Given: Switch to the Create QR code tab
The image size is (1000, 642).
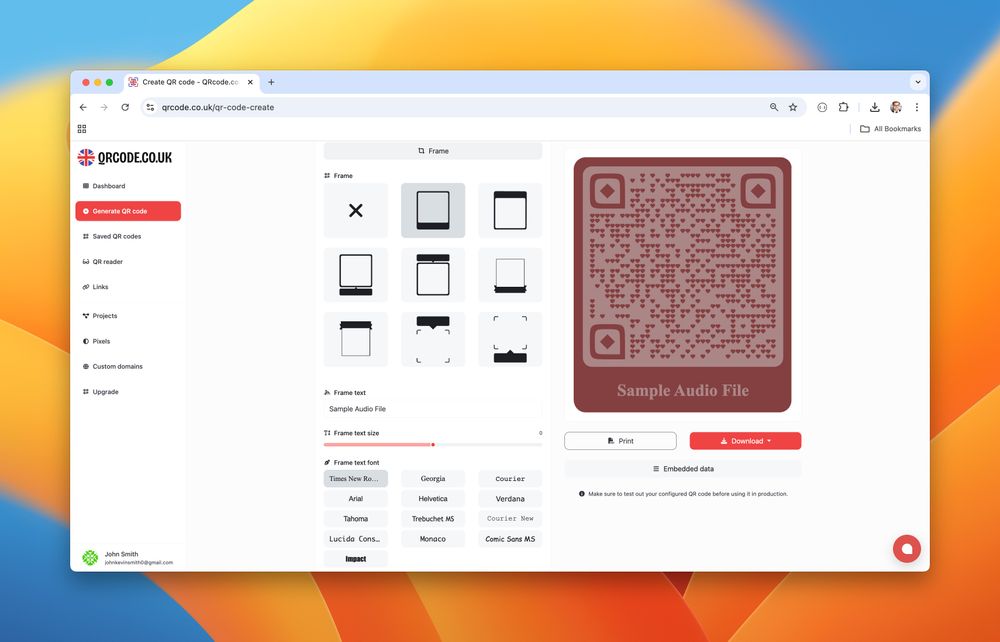Looking at the screenshot, I should 188,82.
